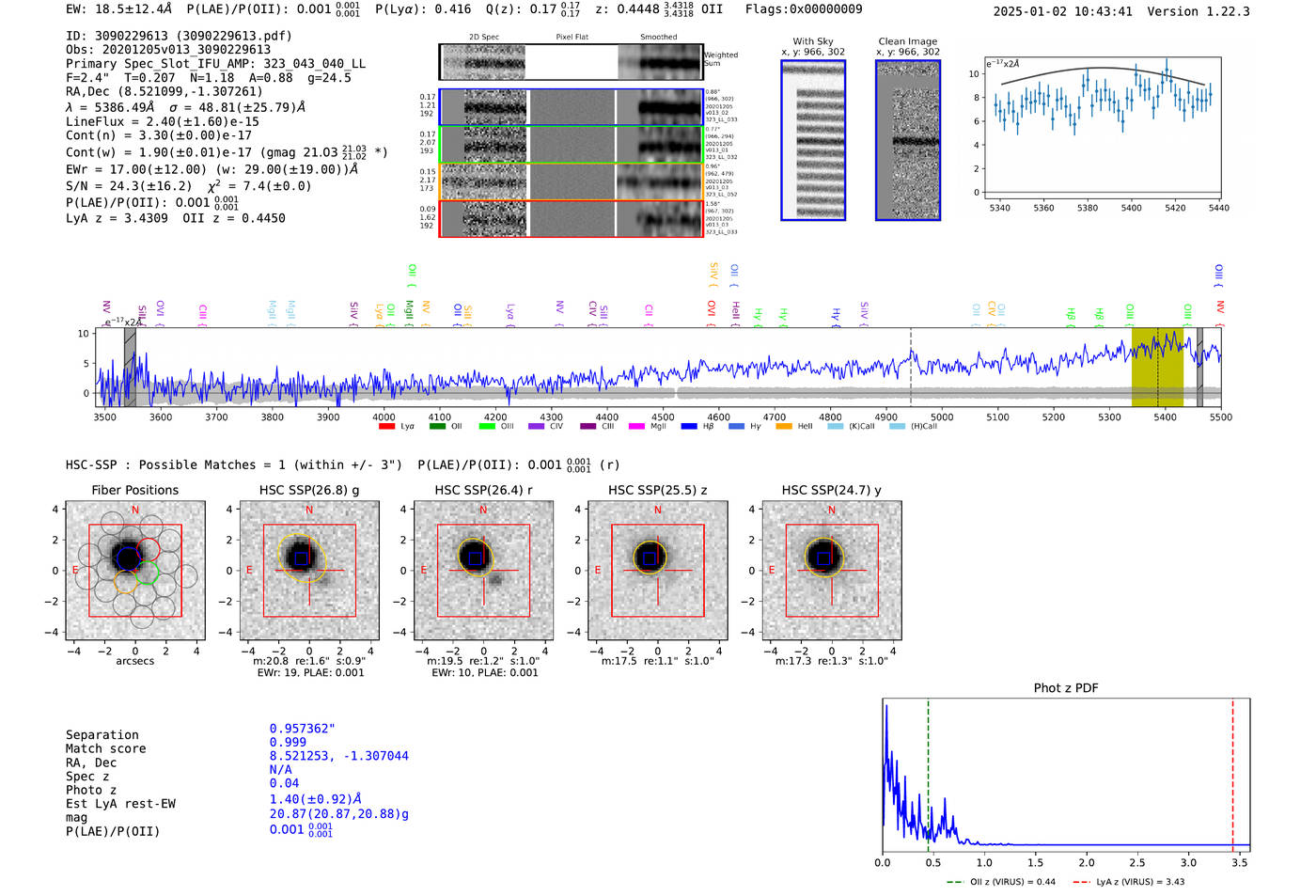The width and height of the screenshot is (1316, 896).
Task: Click the Weighted Sum 2D spectrum strip
Action: click(x=571, y=62)
